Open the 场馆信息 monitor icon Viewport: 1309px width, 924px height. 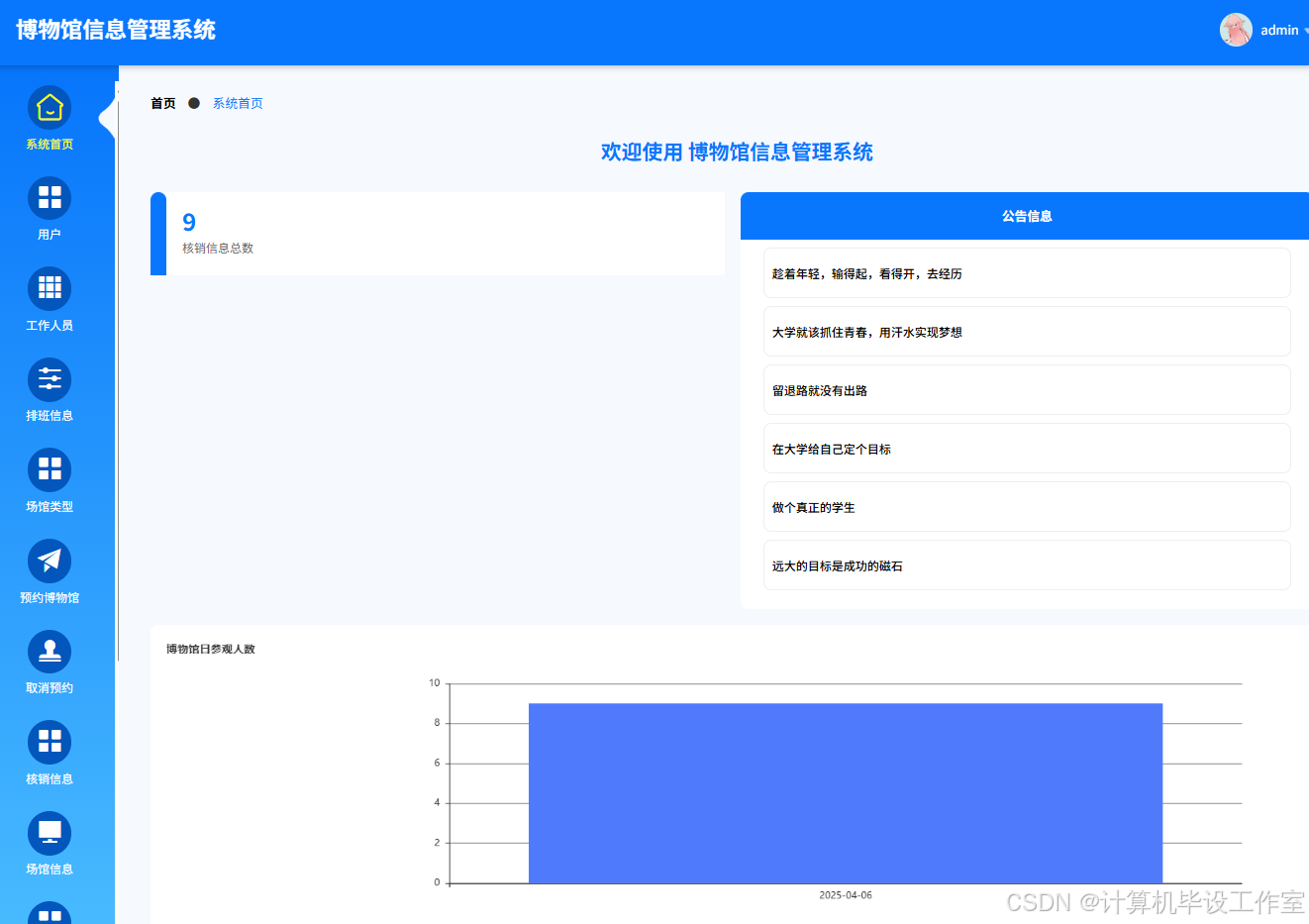click(50, 833)
